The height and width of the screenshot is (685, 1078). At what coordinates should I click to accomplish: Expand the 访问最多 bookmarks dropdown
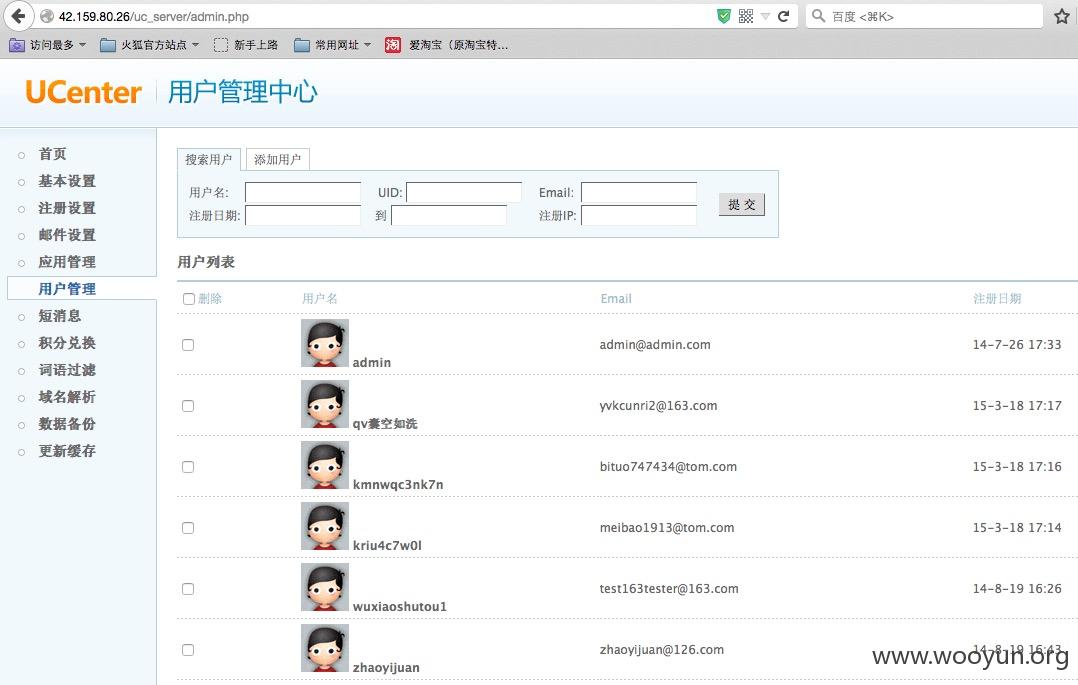point(47,45)
